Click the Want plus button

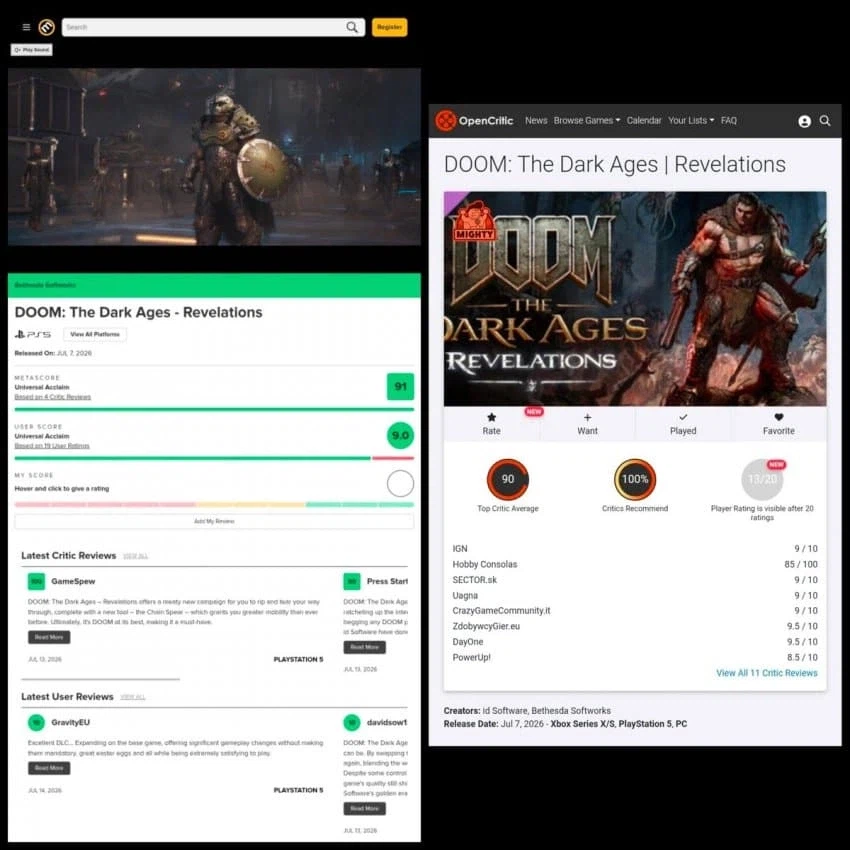tap(587, 424)
